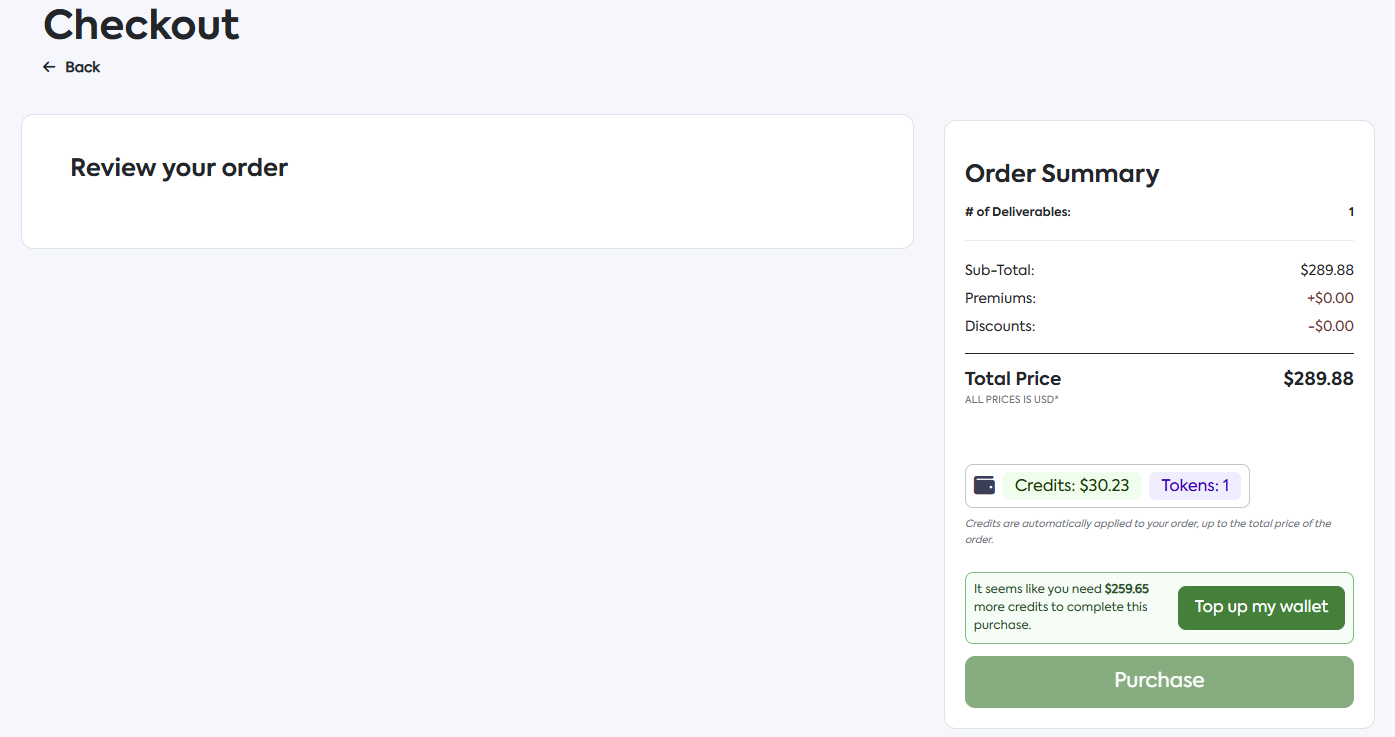Select the Credits: $30.23 badge
Screen dimensions: 1395x737
1071,486
